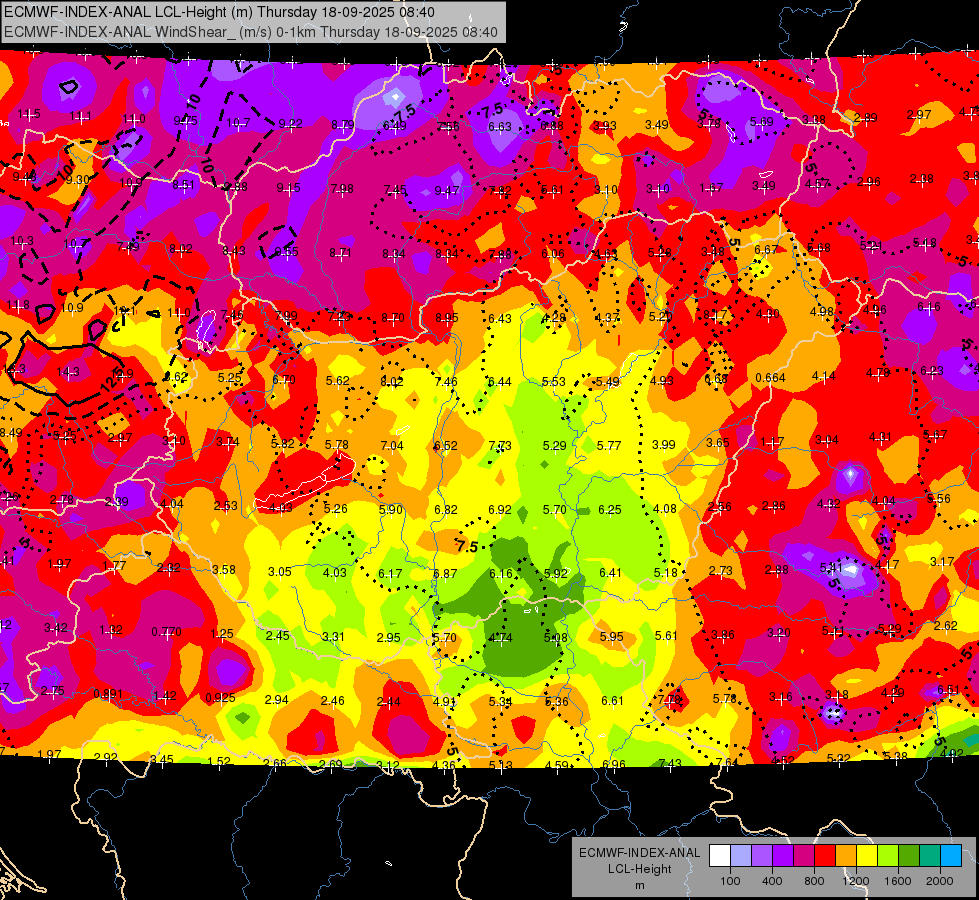Click the grid value 4.74 in dark green area

click(500, 638)
